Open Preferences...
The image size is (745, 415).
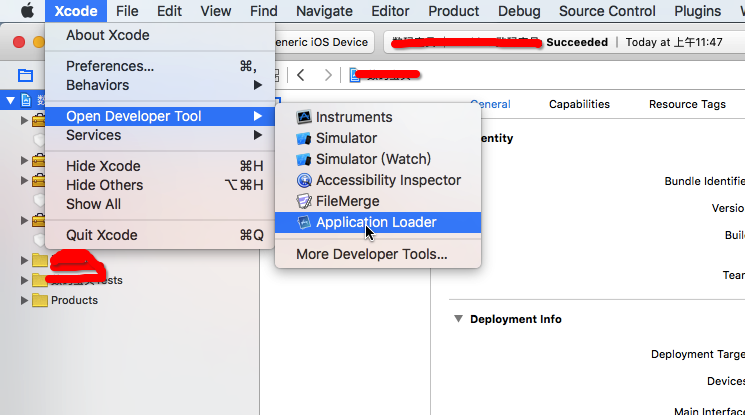coord(160,66)
